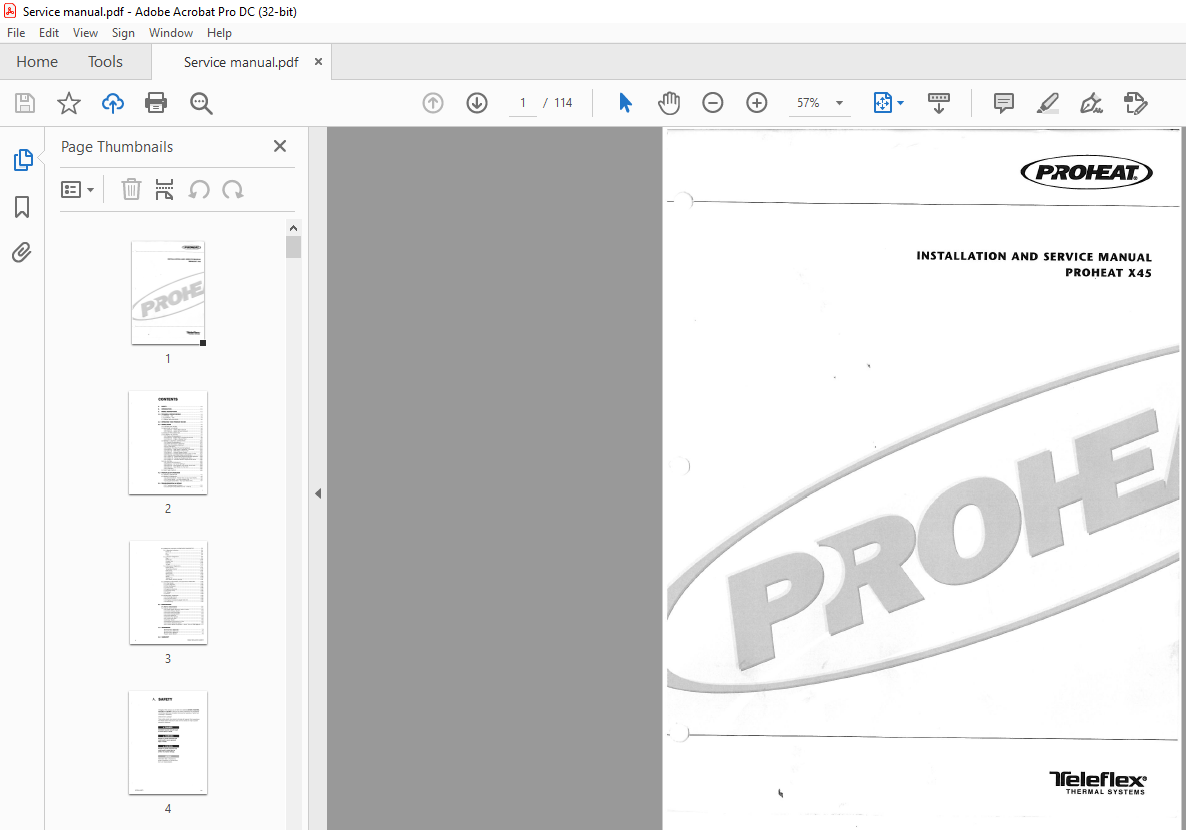The height and width of the screenshot is (830, 1186).
Task: Select page 4 thumbnail
Action: tap(168, 742)
